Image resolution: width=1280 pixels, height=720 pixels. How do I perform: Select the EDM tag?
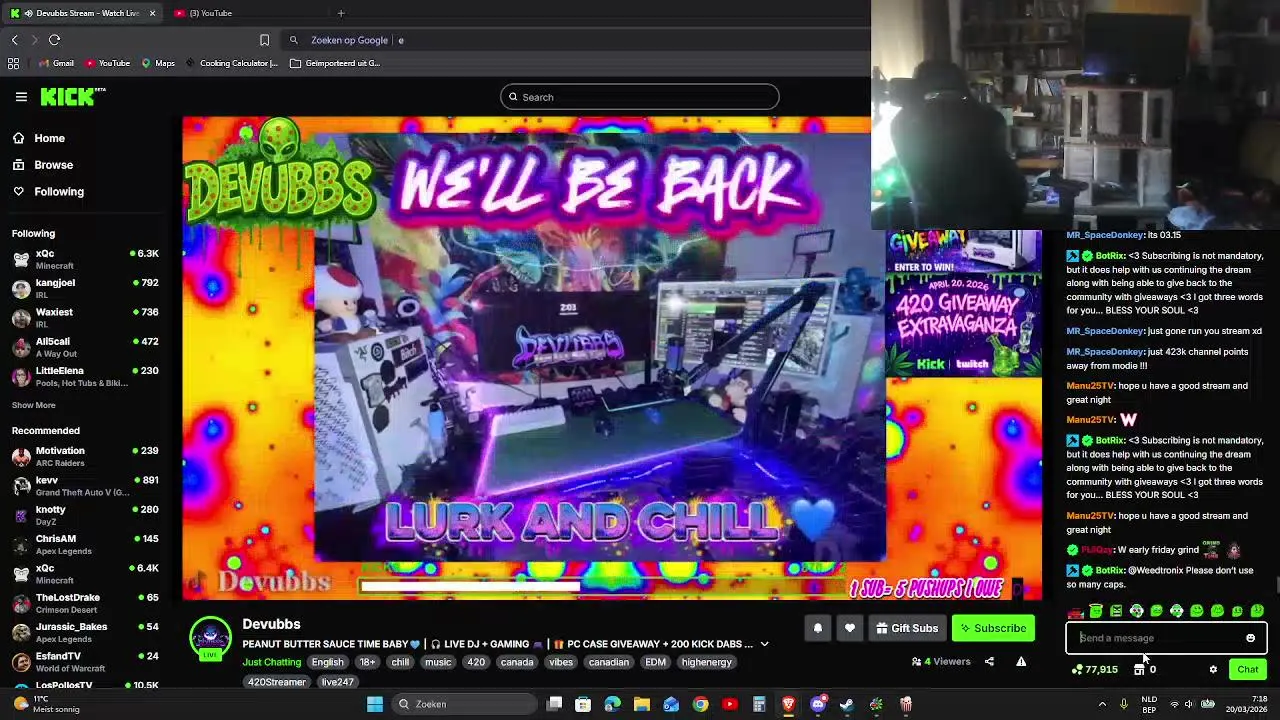click(655, 662)
